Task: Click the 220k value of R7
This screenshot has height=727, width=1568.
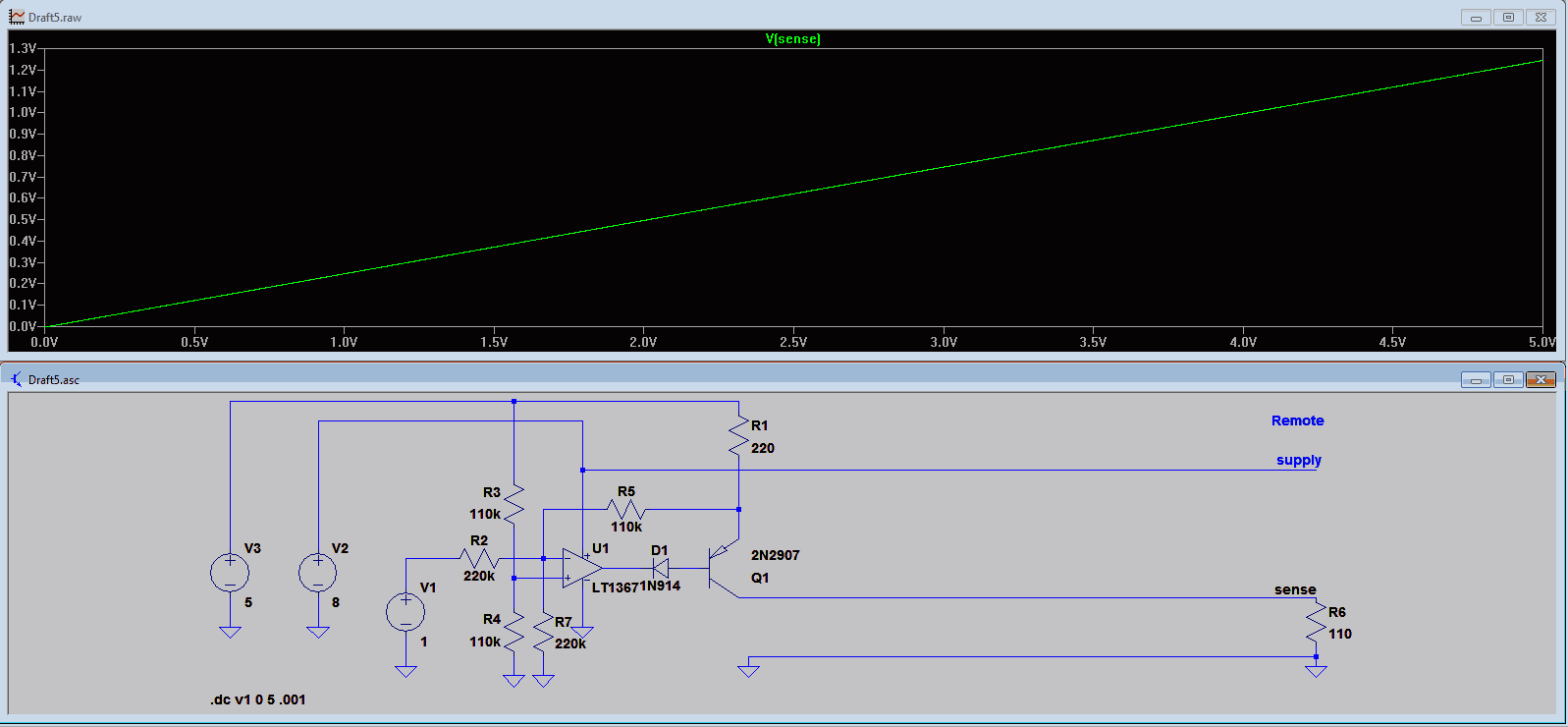Action: 570,643
